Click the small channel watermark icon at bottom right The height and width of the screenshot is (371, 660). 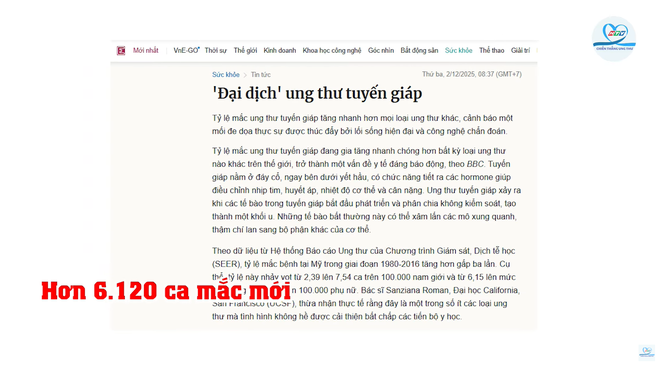coord(647,352)
